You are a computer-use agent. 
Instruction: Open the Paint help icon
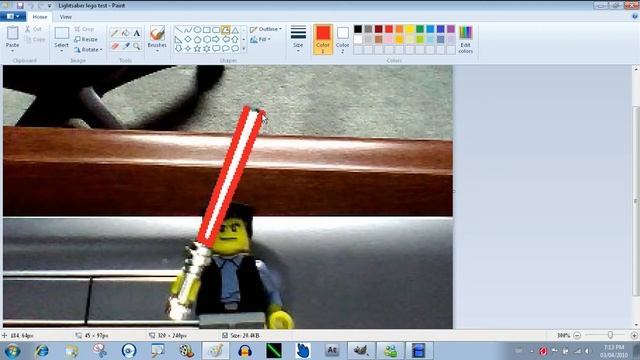(635, 16)
